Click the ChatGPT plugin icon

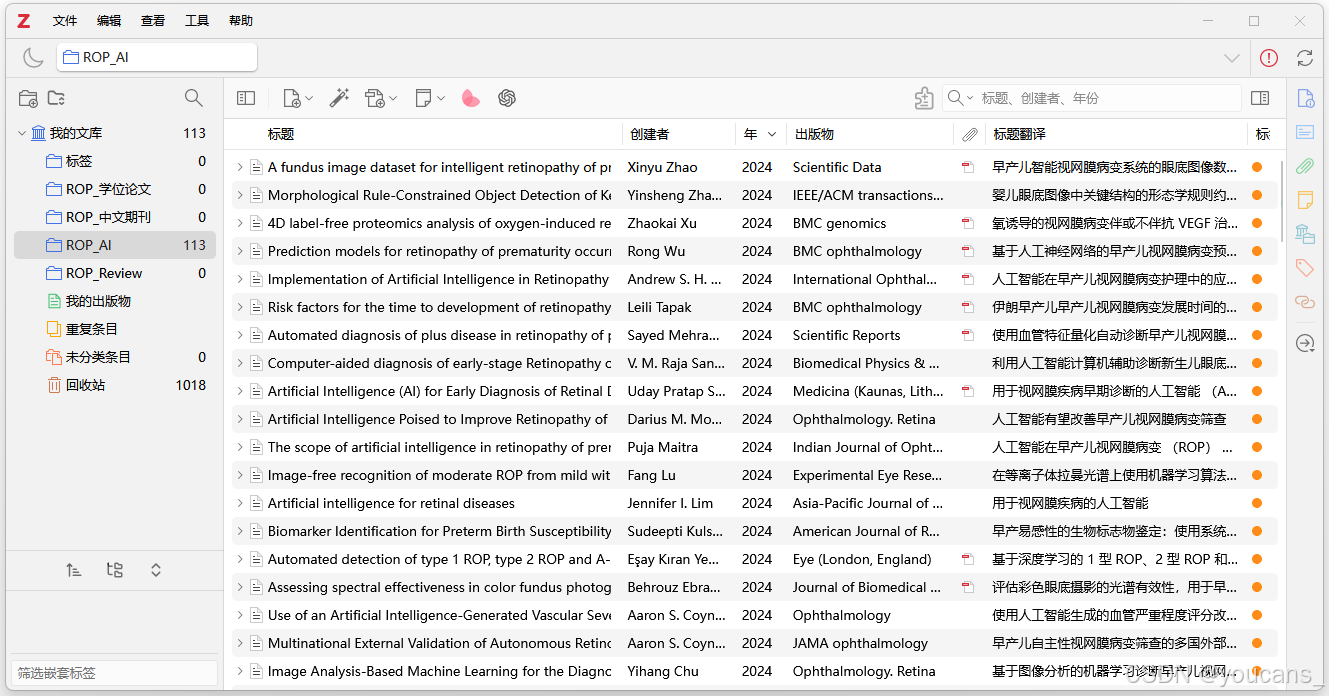tap(507, 98)
